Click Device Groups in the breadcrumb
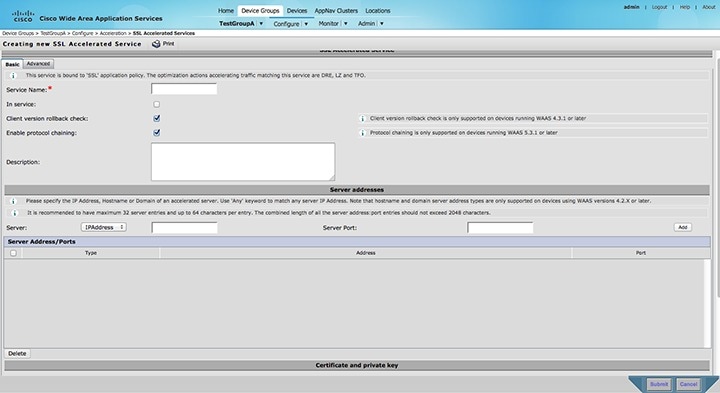720x393 pixels. 18,34
